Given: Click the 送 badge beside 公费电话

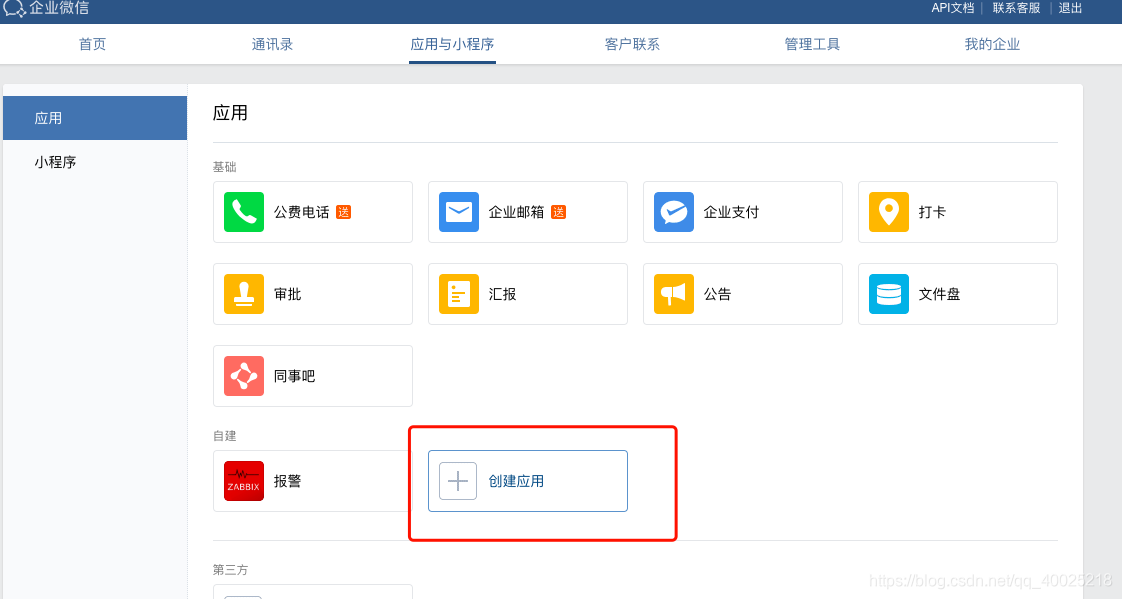Looking at the screenshot, I should (343, 212).
